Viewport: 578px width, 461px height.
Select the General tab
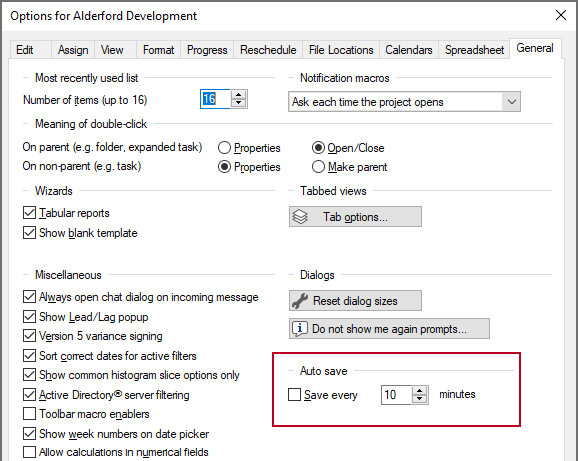click(x=535, y=48)
